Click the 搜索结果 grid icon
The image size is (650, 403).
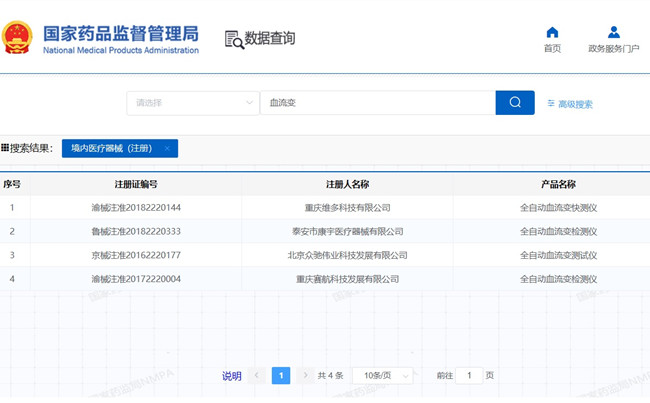point(5,148)
